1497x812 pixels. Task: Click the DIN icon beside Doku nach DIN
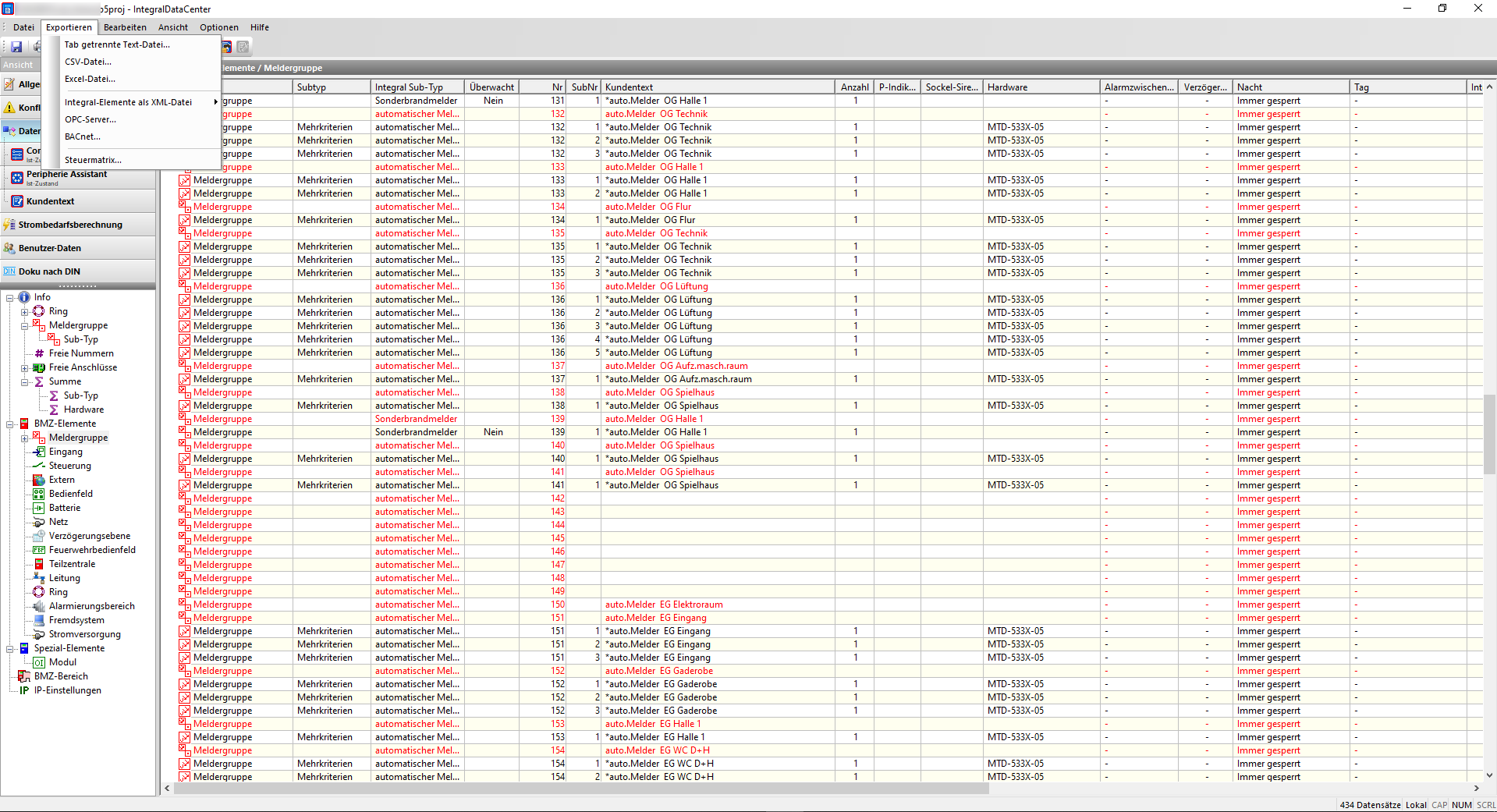[9, 271]
